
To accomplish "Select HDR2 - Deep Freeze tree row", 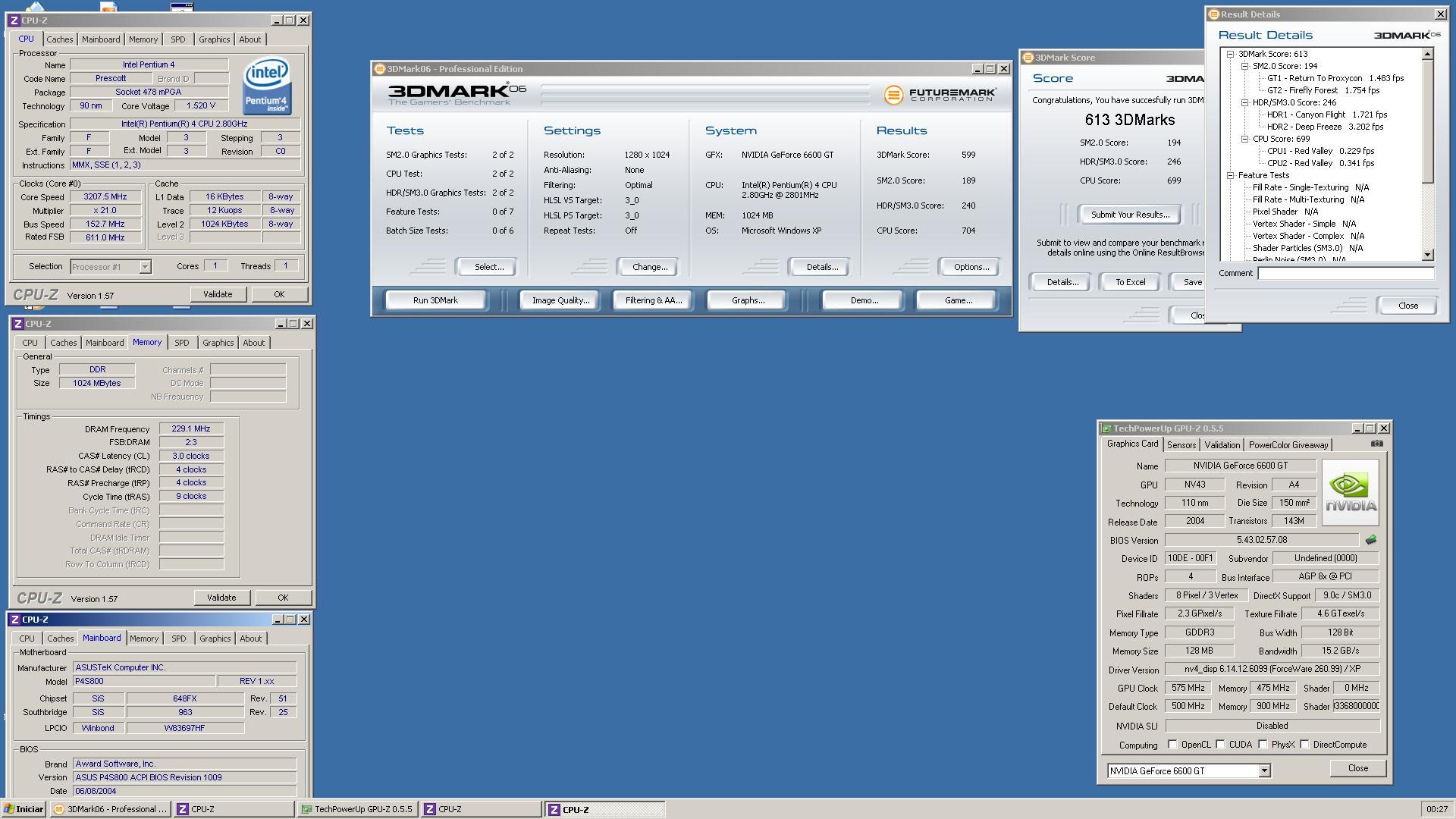I will point(1325,127).
